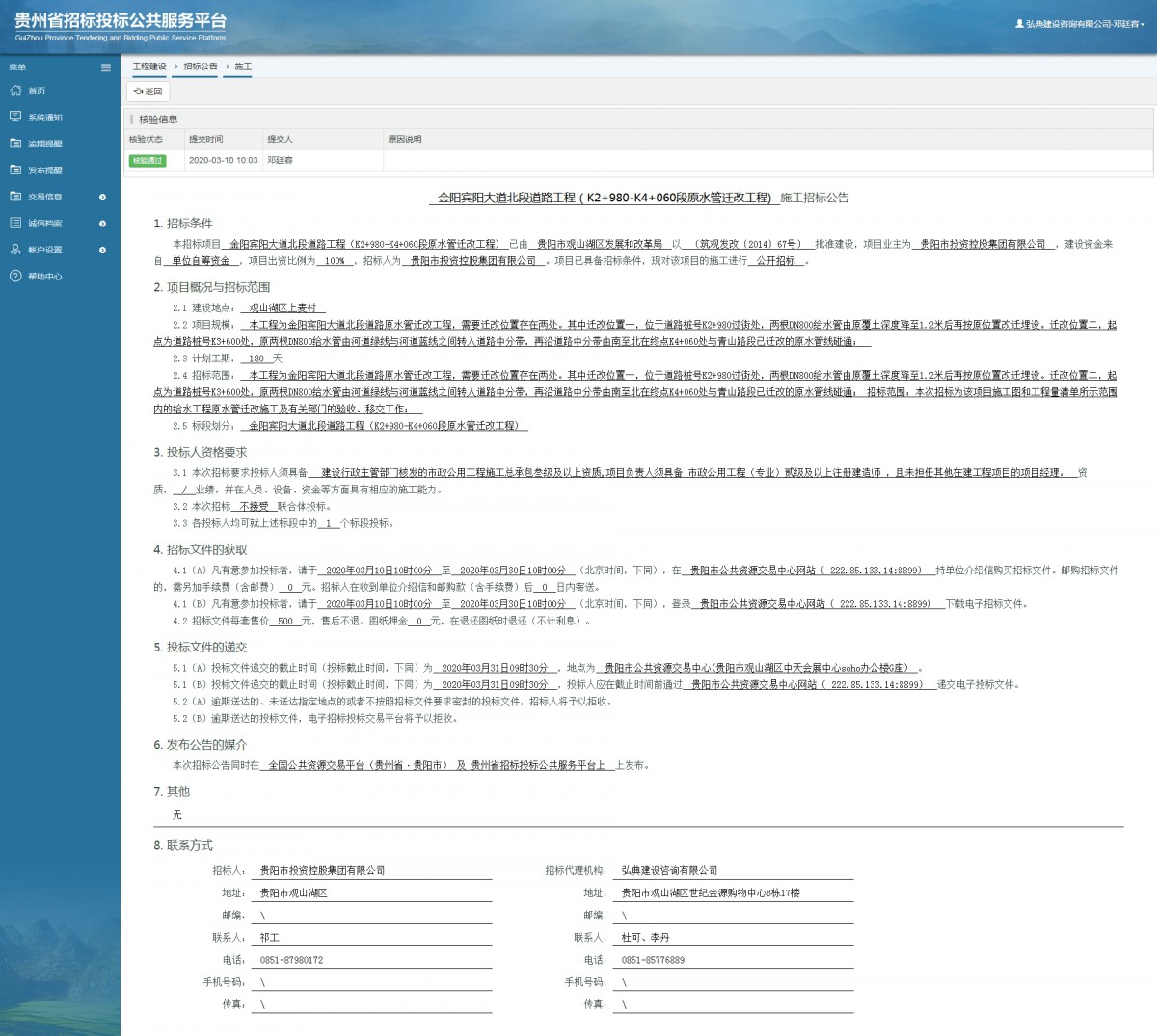This screenshot has height=1036, width=1157.
Task: Collapse sidebar with the hamburger menu icon
Action: click(x=106, y=67)
